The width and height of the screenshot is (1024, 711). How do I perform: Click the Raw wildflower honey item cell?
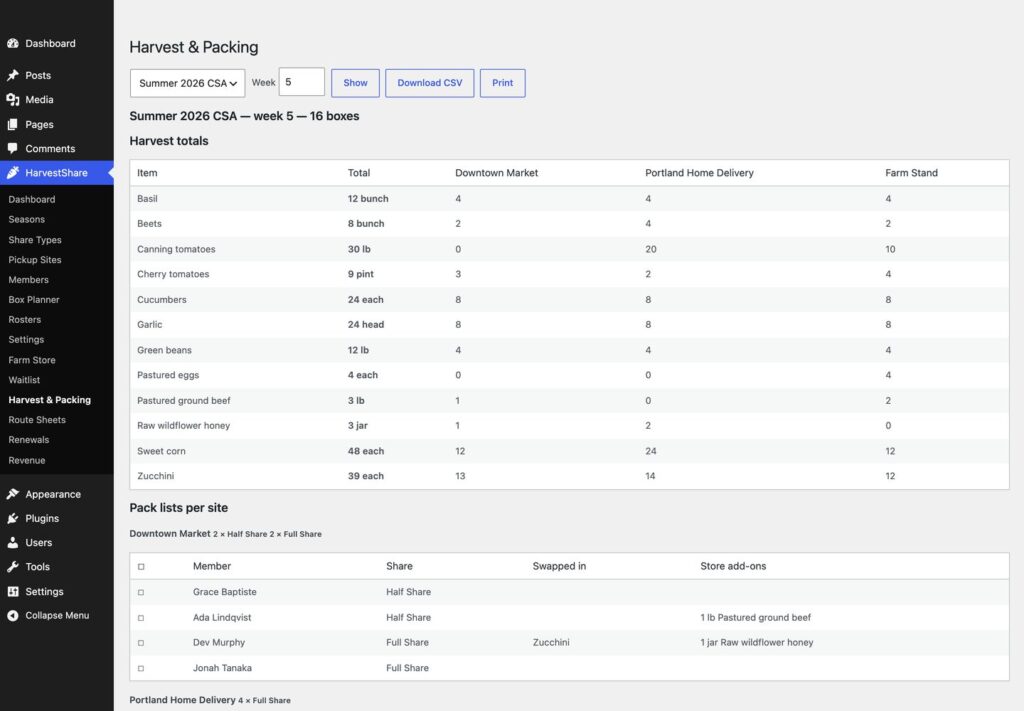tap(184, 426)
